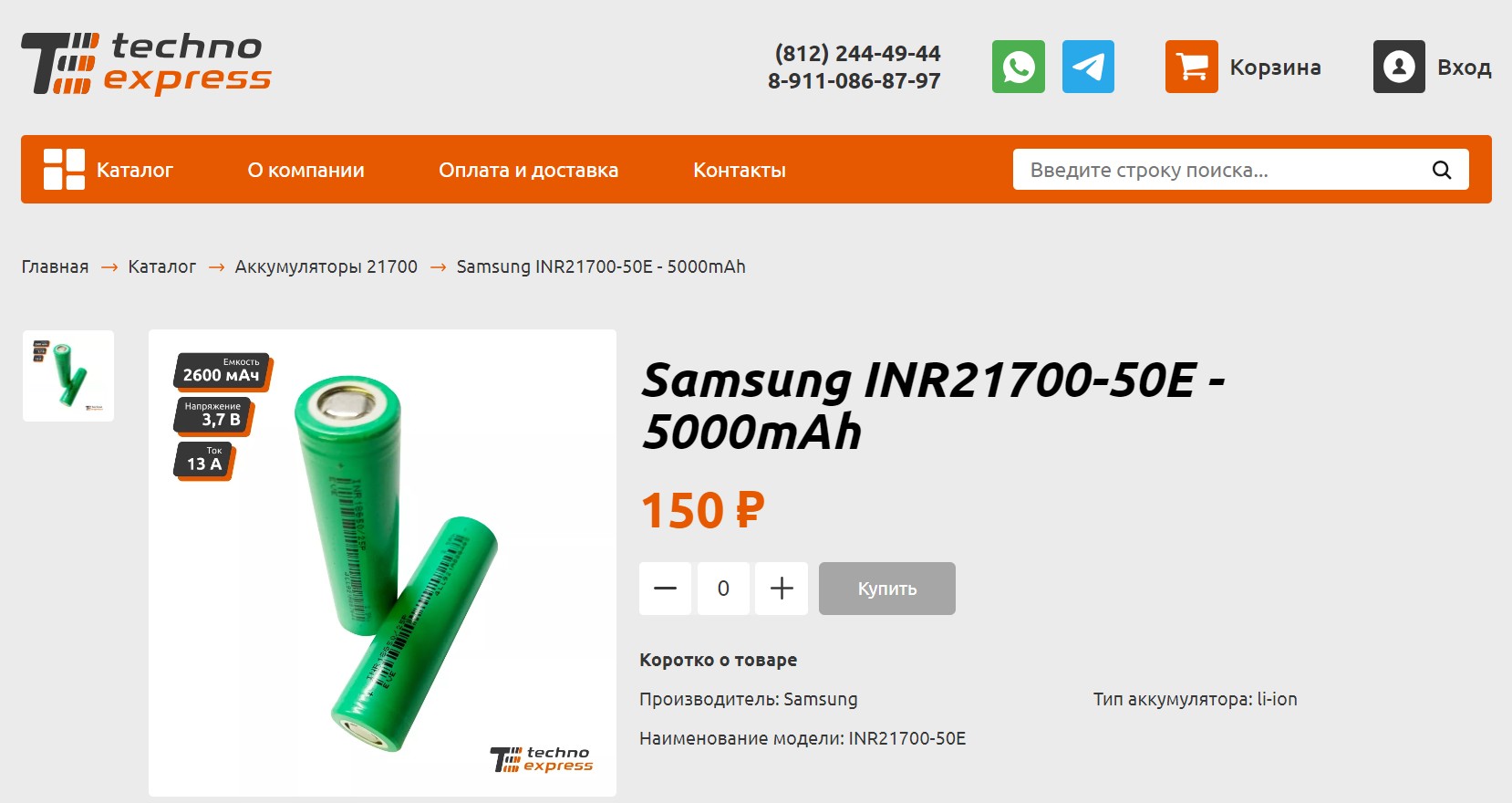Go to Главная breadcrumb link

(55, 266)
